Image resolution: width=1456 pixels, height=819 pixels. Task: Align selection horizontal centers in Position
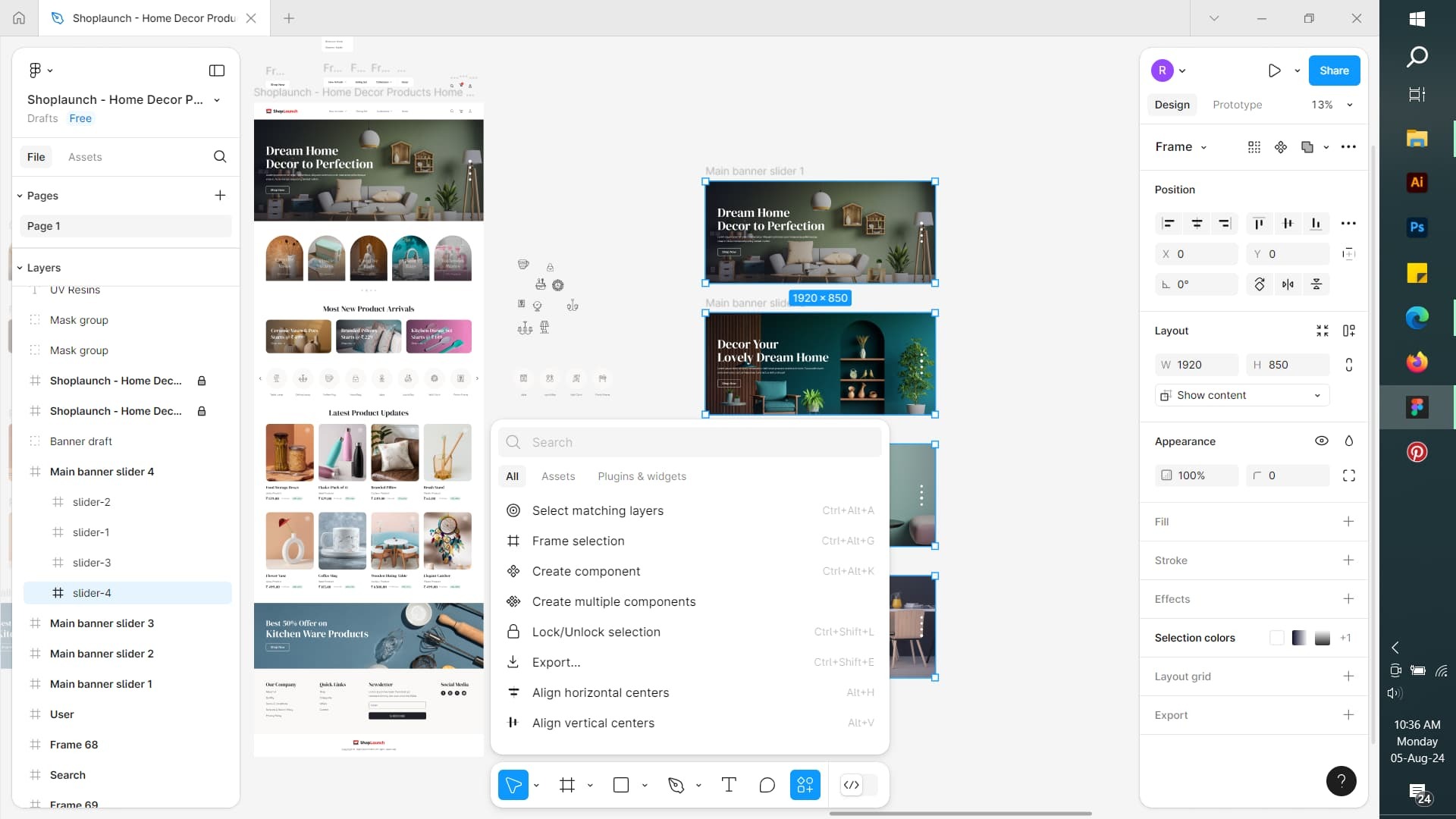click(1197, 224)
